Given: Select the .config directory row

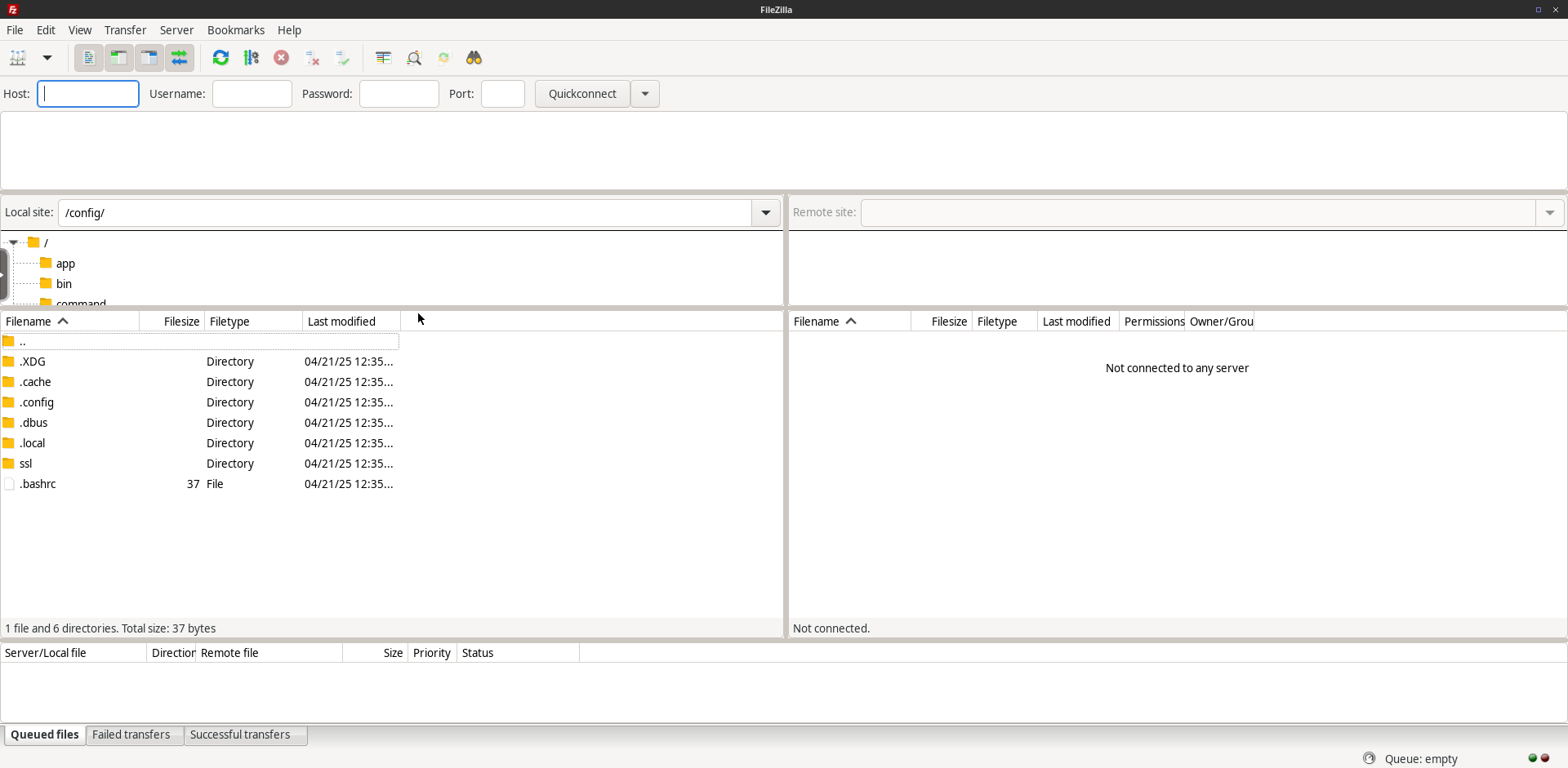Looking at the screenshot, I should point(200,402).
